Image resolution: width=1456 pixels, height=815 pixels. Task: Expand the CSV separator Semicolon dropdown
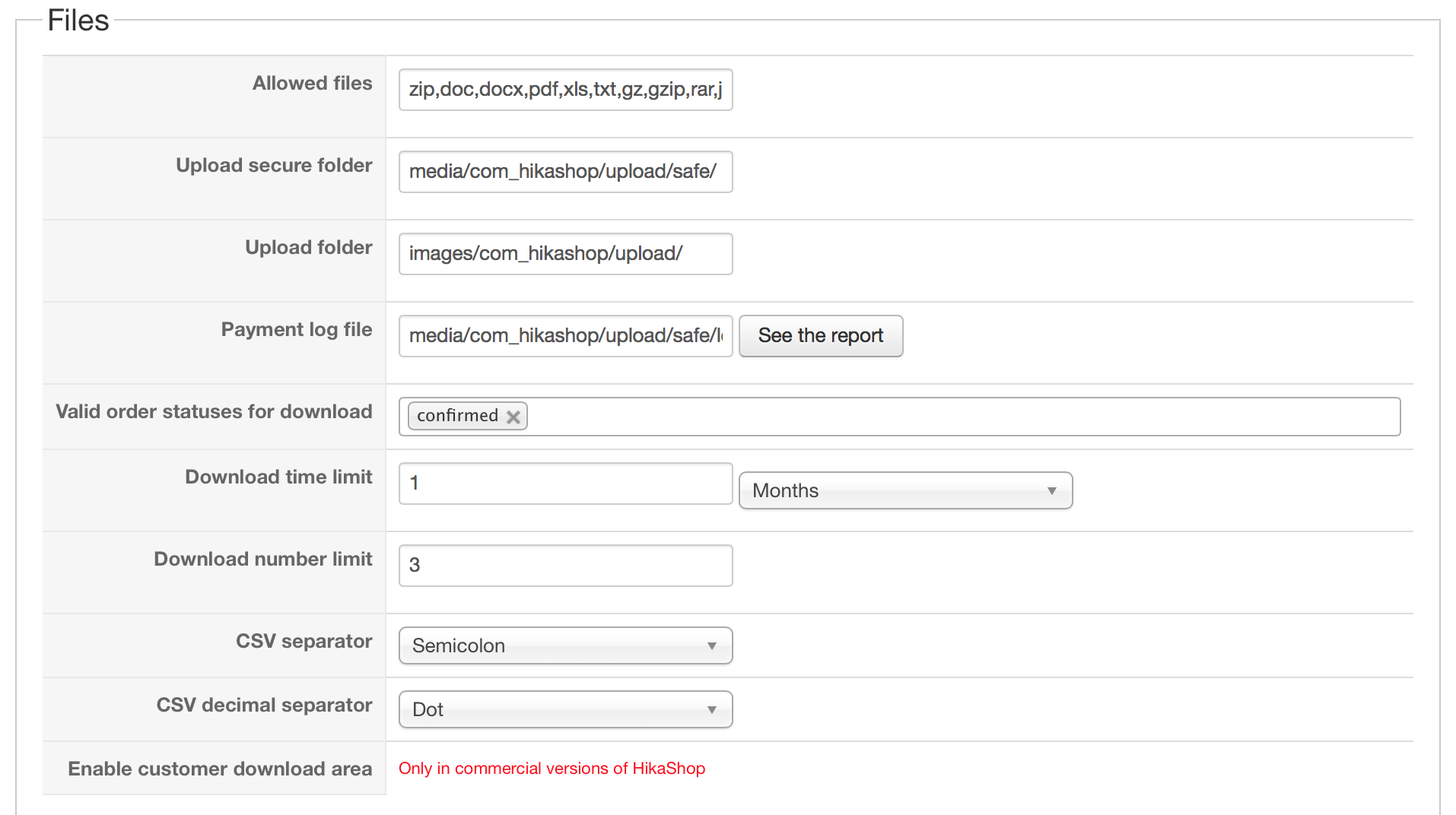tap(564, 645)
